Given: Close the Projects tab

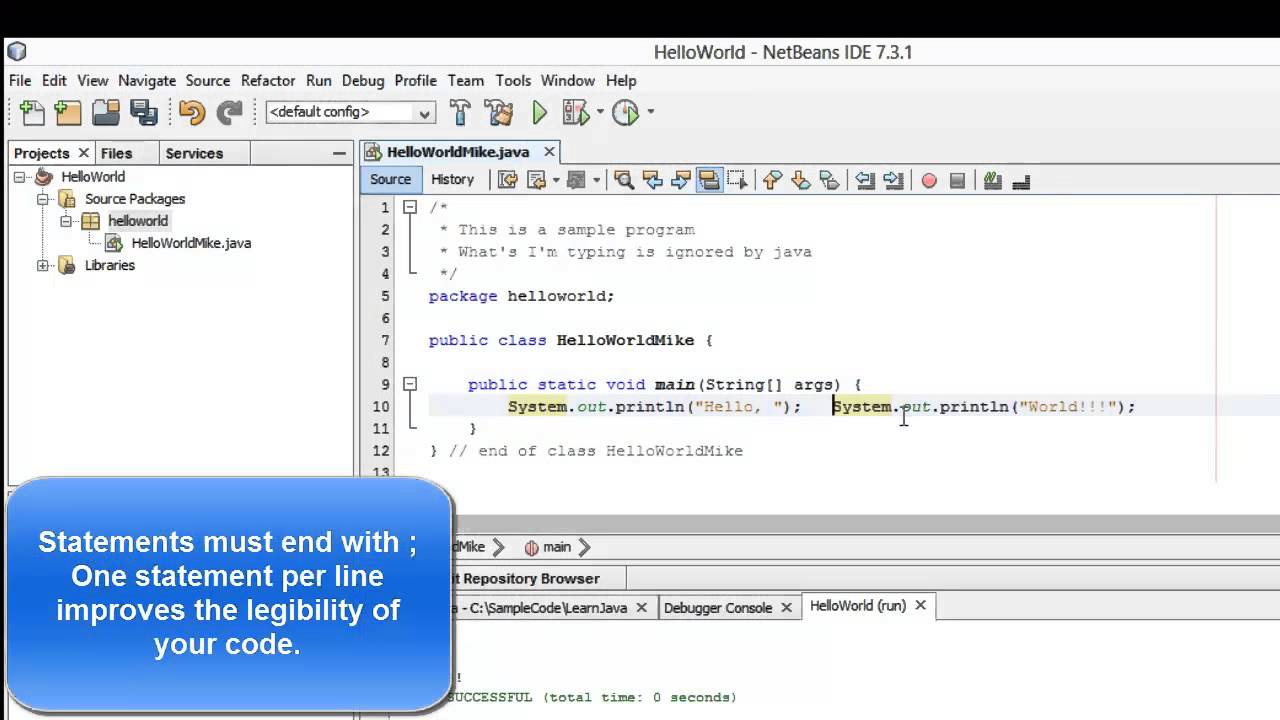Looking at the screenshot, I should (84, 153).
